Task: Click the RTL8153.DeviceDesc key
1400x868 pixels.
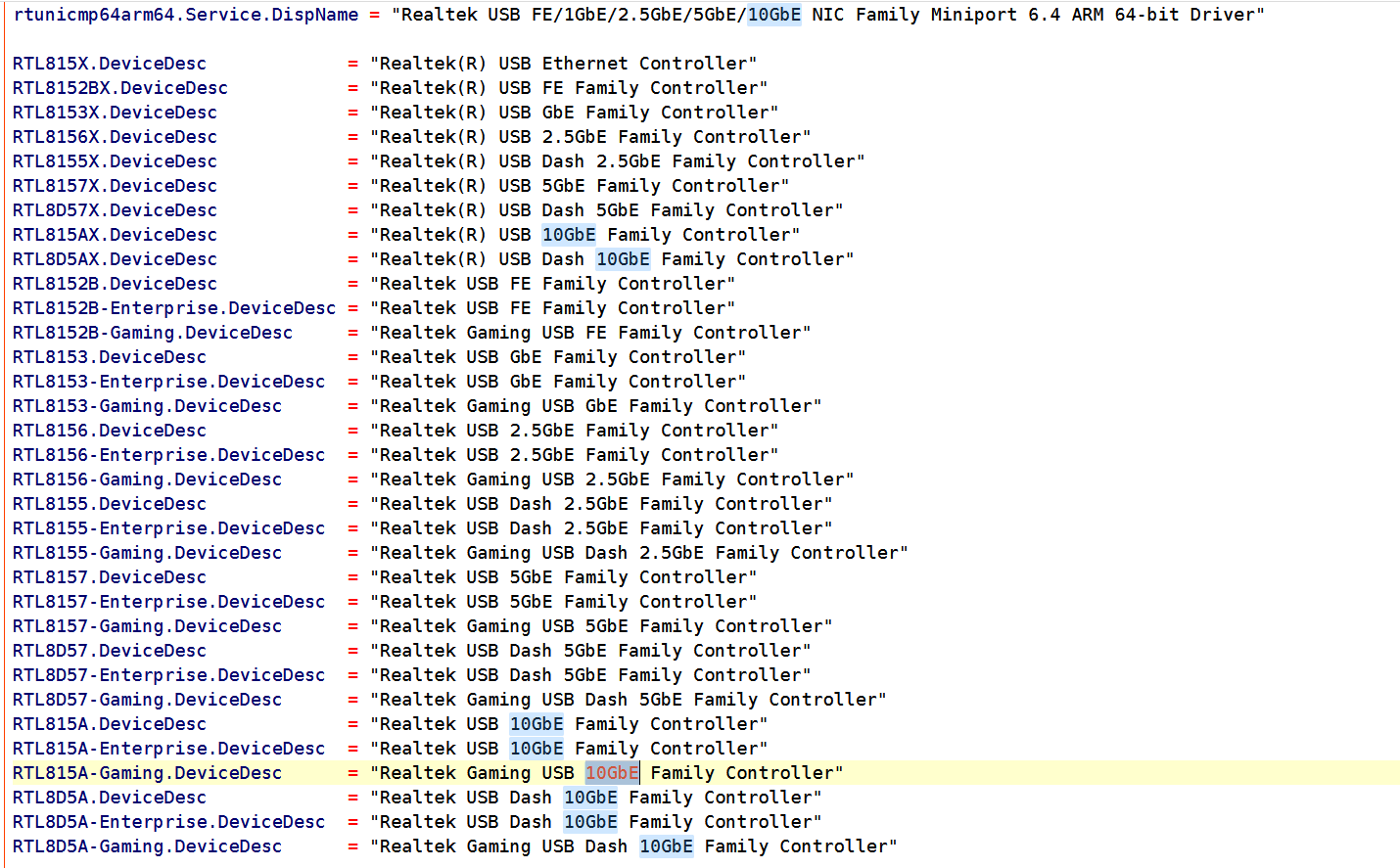Action: pos(110,357)
